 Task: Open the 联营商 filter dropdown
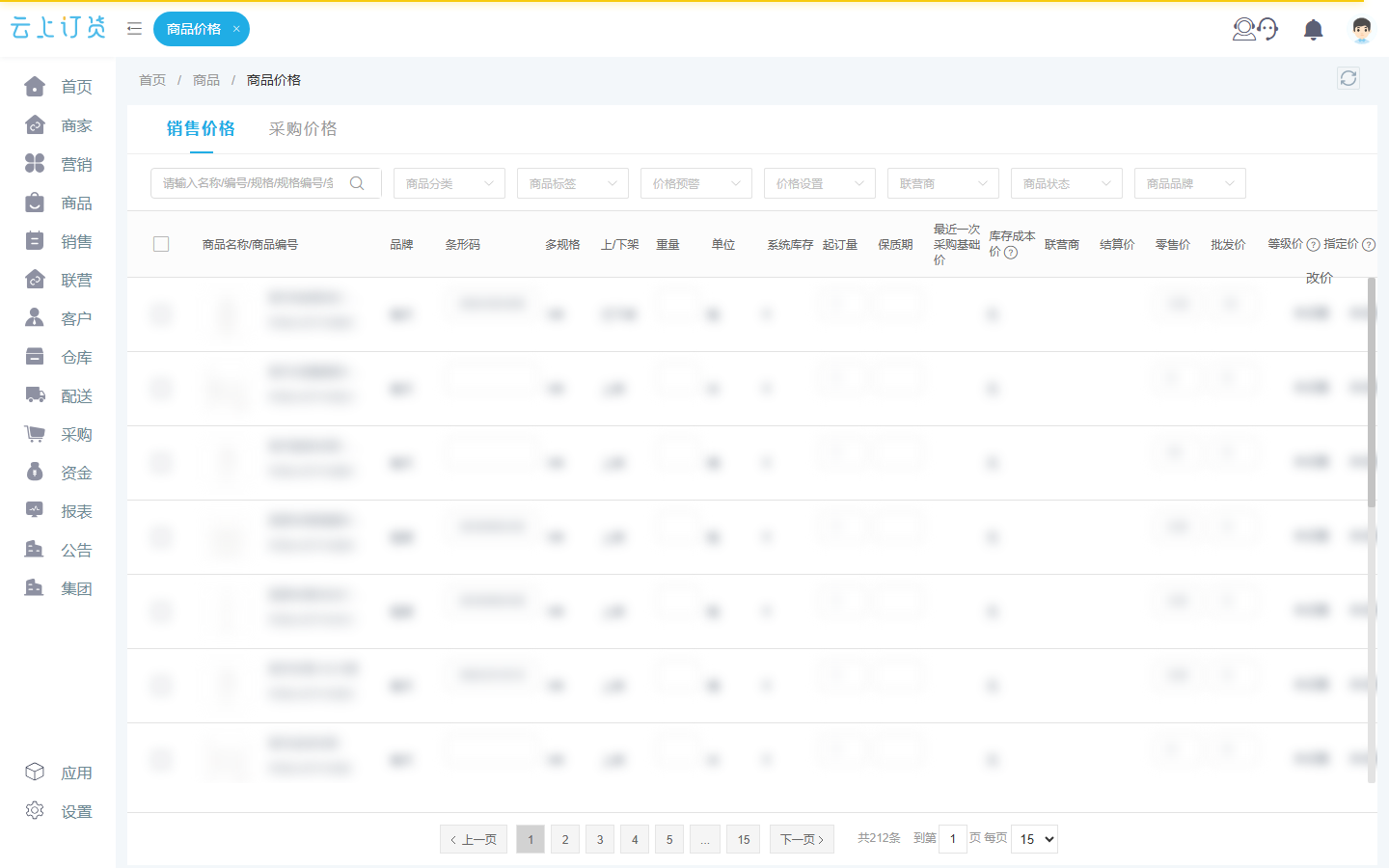tap(943, 183)
